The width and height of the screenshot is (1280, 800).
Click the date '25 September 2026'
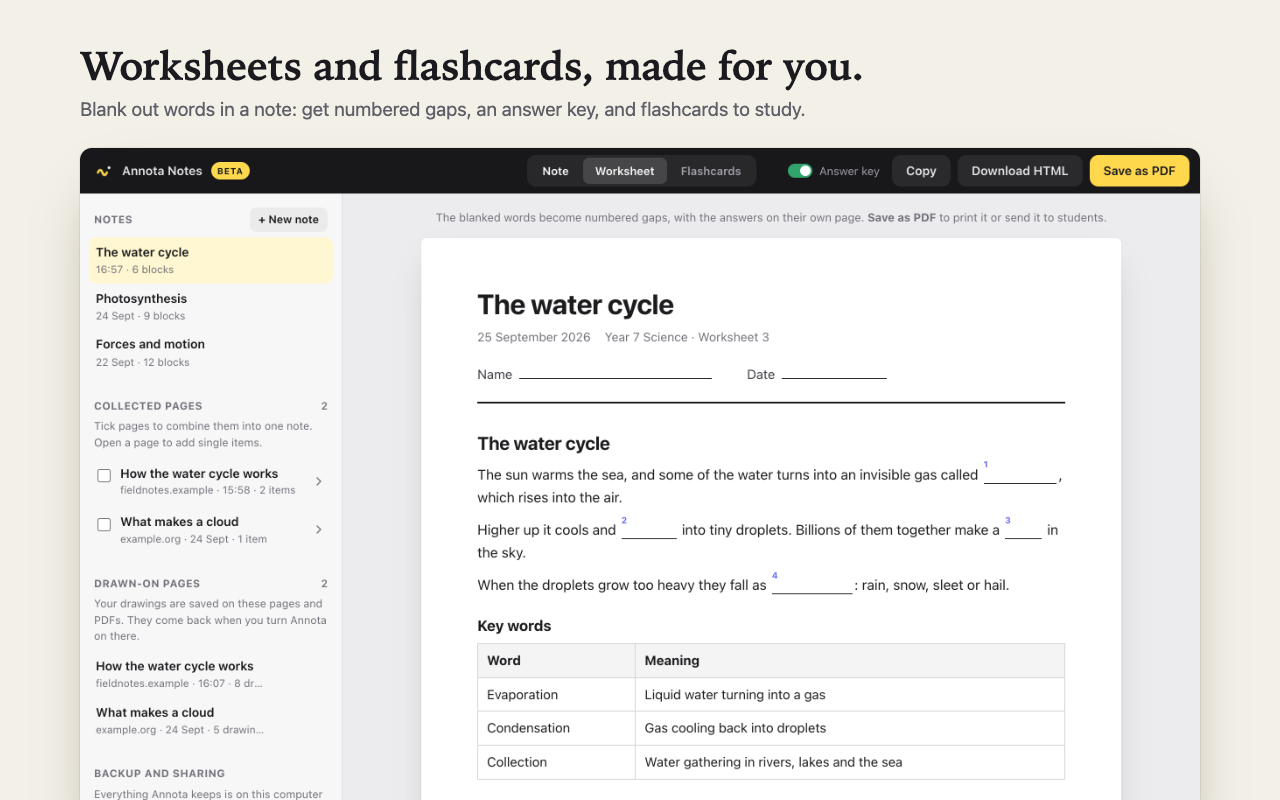click(x=534, y=337)
